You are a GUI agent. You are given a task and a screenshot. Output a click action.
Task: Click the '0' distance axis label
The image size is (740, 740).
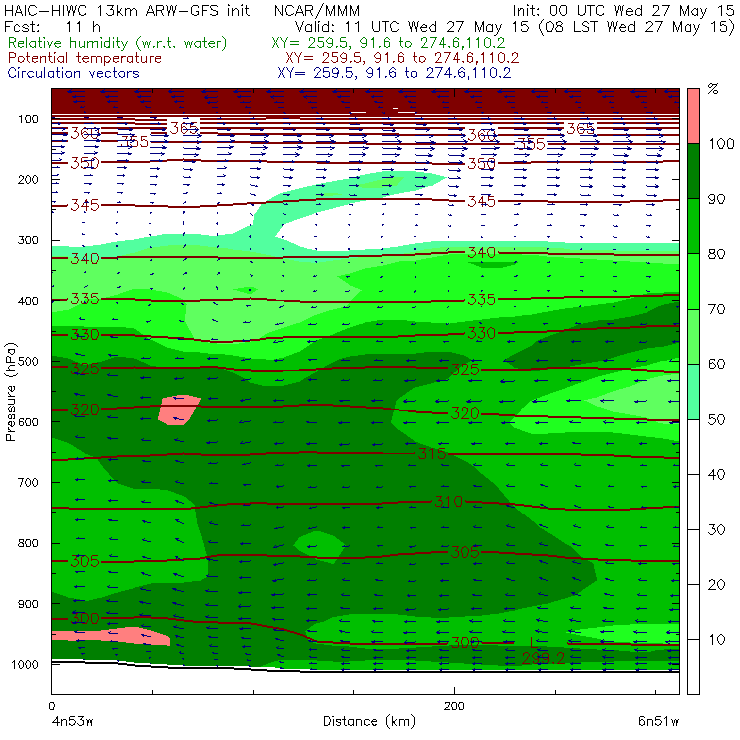pyautogui.click(x=51, y=706)
